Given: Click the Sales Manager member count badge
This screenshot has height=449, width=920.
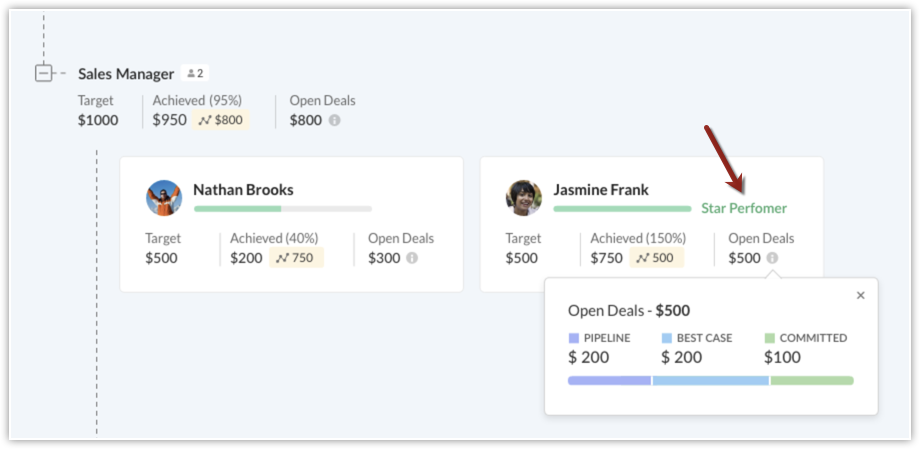Looking at the screenshot, I should (195, 74).
